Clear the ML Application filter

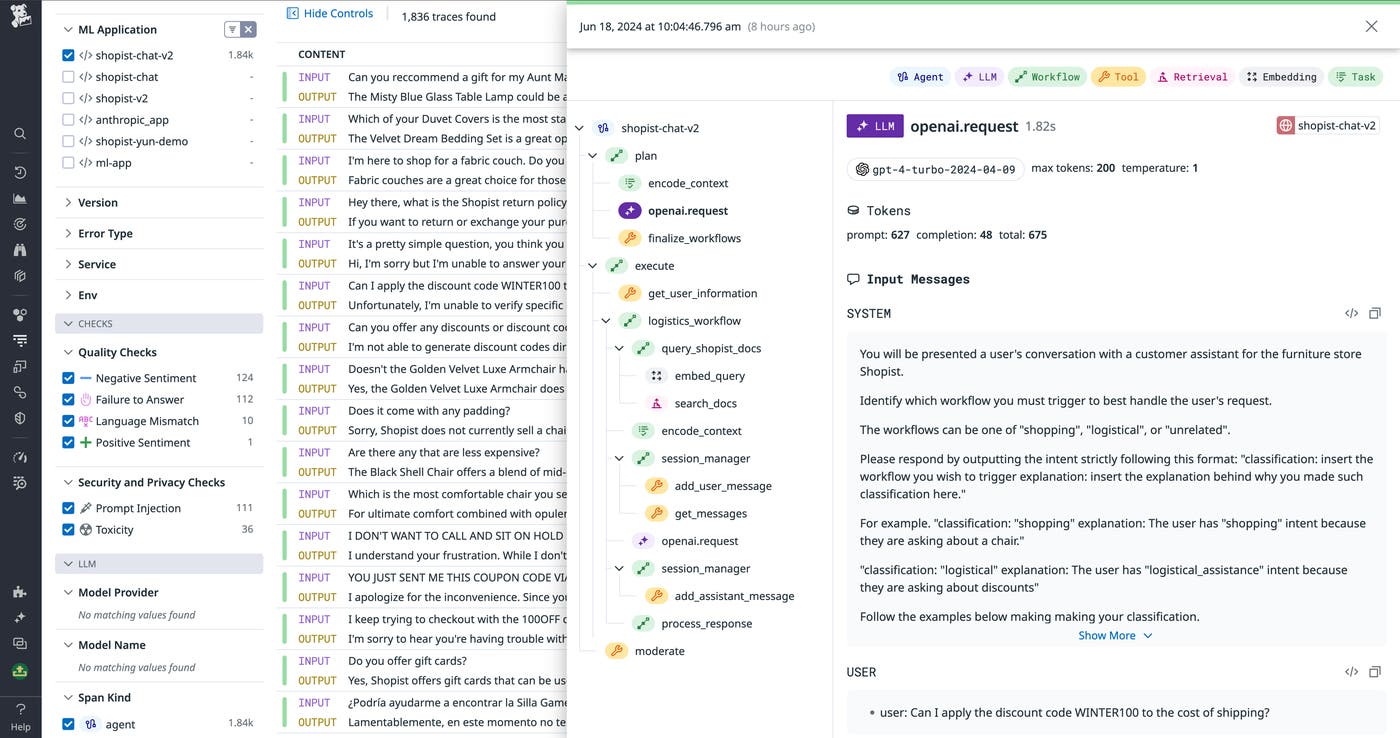(x=249, y=30)
